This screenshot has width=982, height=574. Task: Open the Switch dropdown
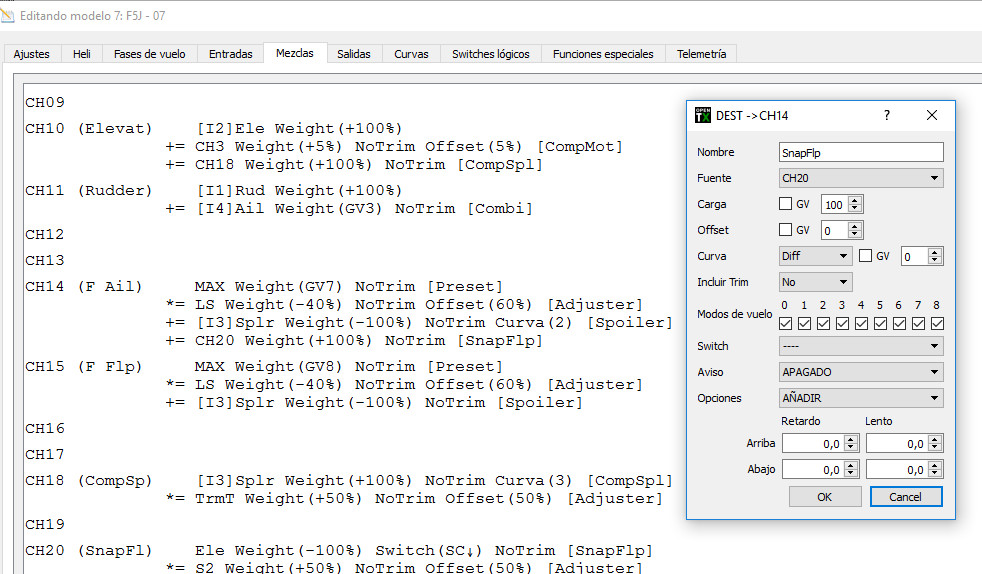pos(861,346)
